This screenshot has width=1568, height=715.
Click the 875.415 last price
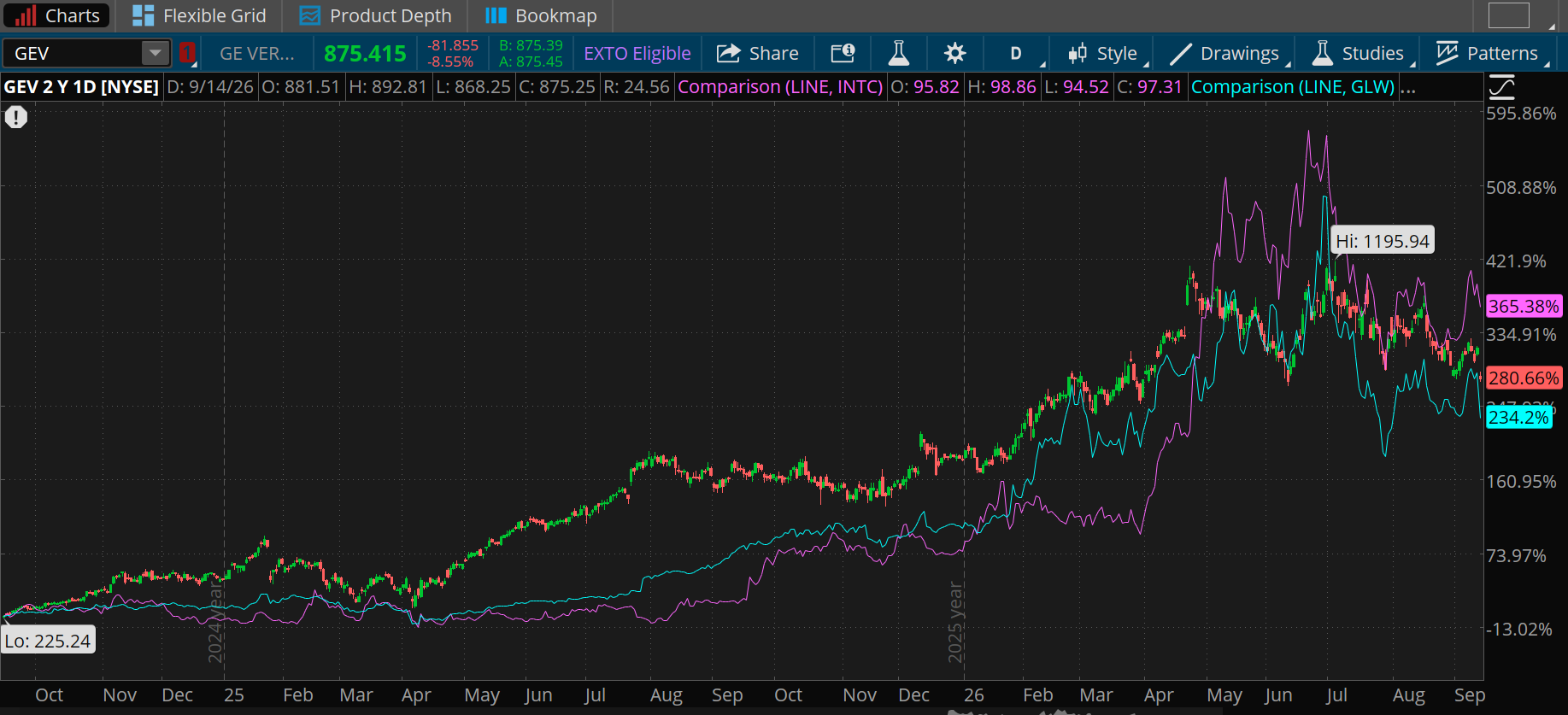point(365,53)
